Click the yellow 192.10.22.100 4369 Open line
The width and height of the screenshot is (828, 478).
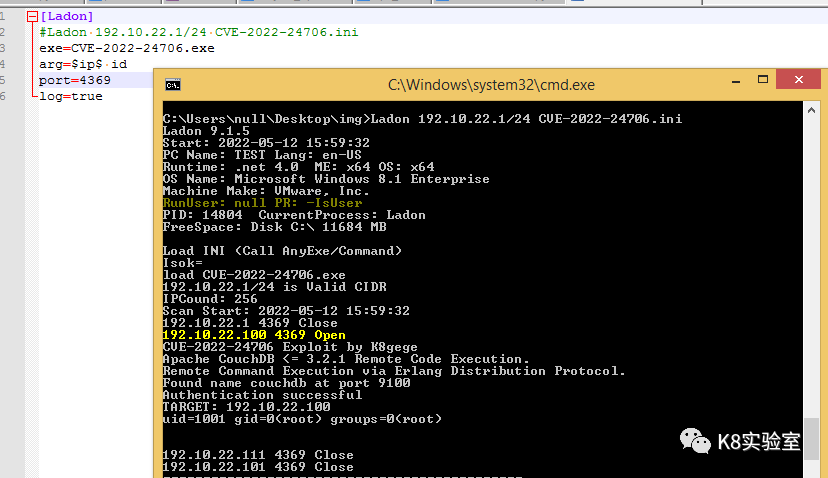tap(254, 334)
